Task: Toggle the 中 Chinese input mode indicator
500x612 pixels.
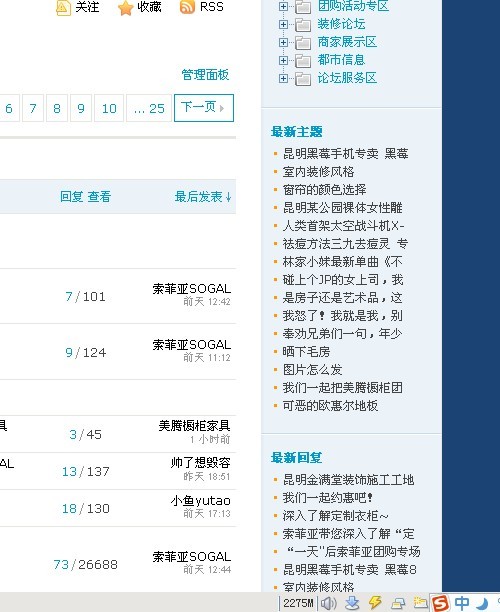Action: tap(462, 603)
